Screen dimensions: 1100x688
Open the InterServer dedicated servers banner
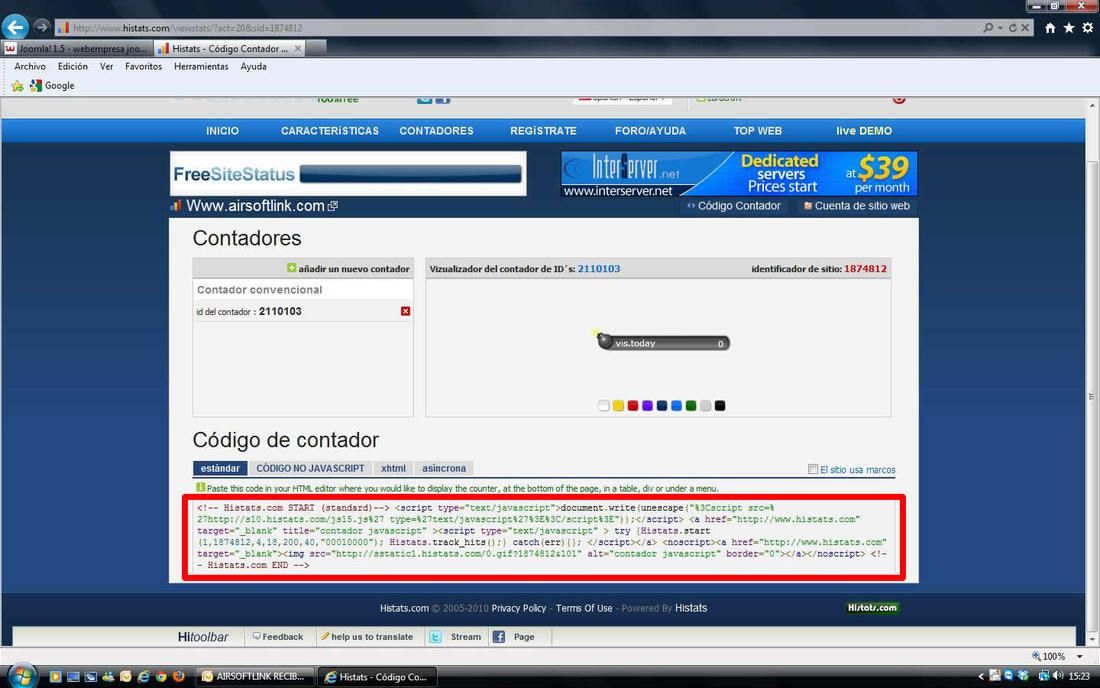(739, 173)
